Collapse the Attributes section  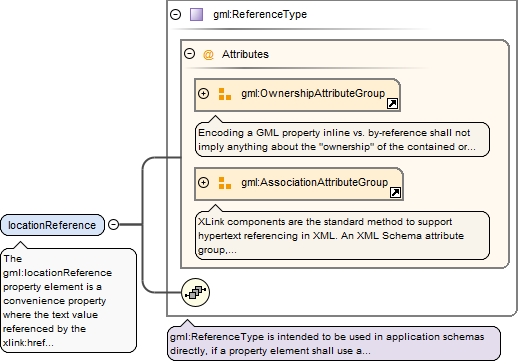(189, 54)
